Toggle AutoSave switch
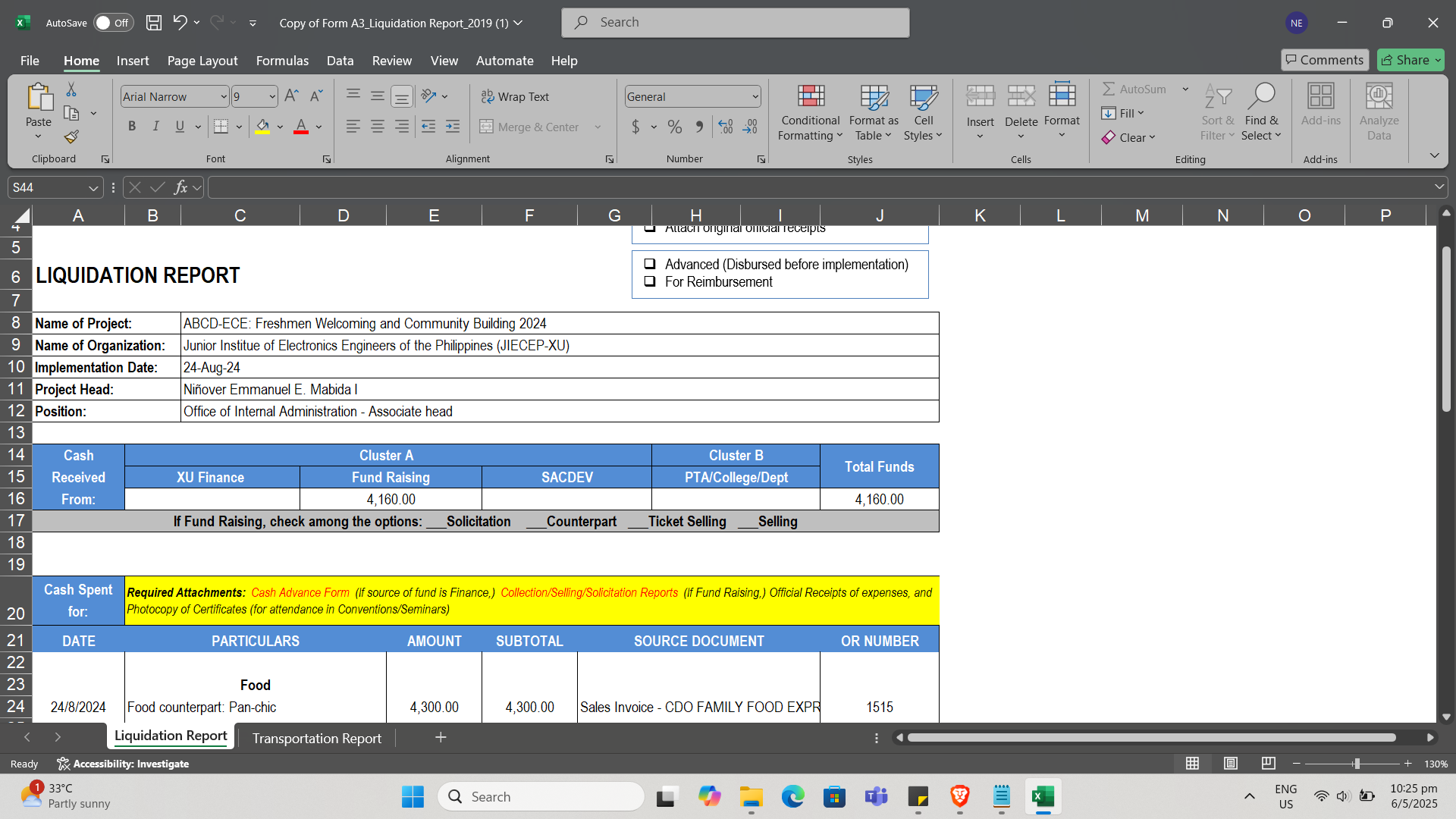1456x819 pixels. coord(113,23)
